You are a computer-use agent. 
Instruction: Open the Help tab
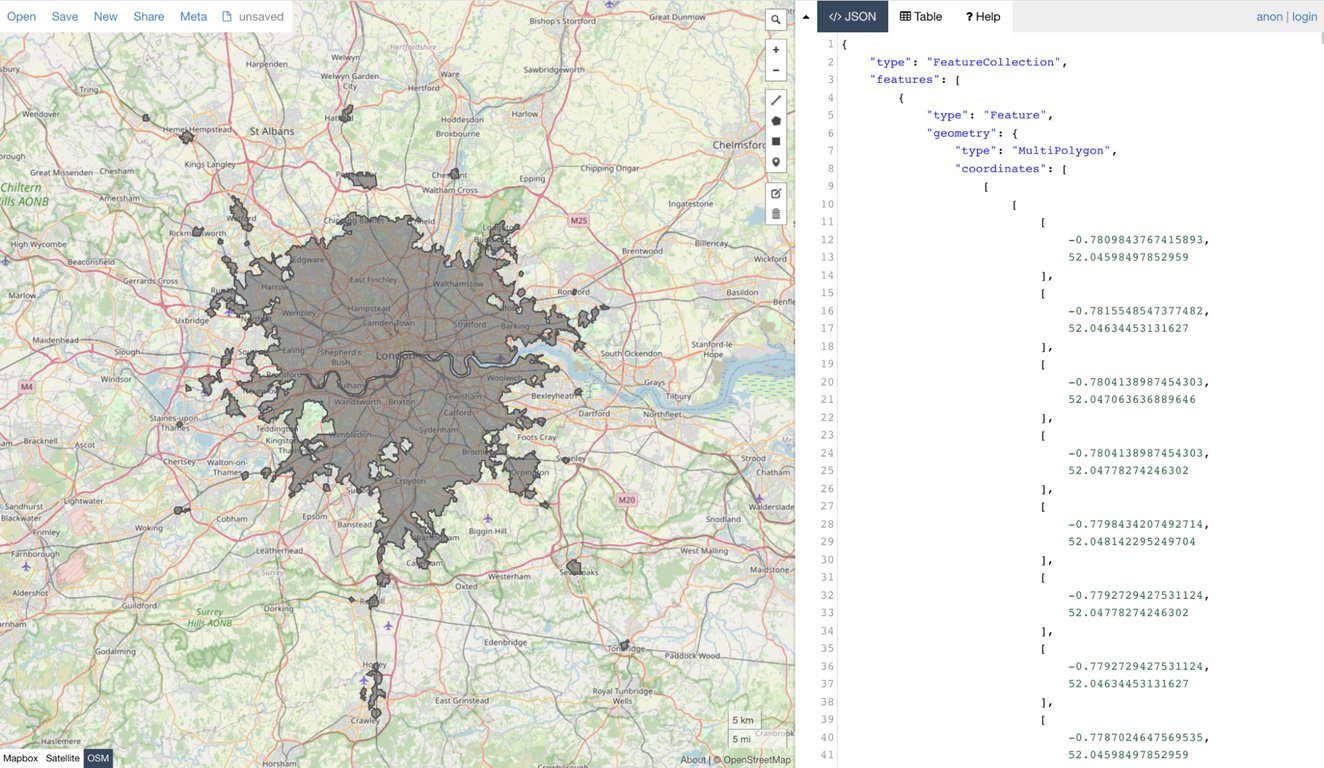pos(982,17)
